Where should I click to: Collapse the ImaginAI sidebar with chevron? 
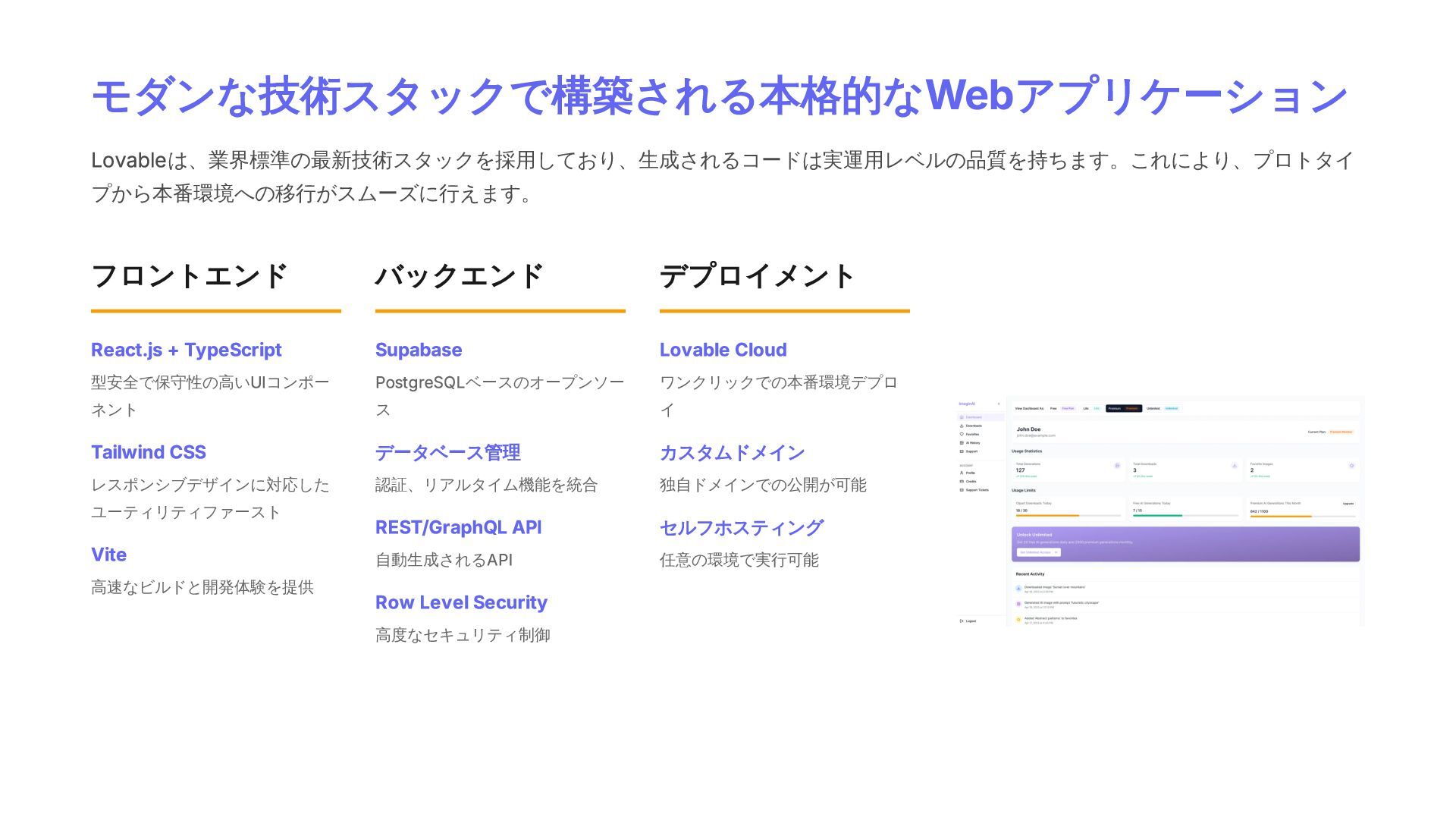tap(999, 404)
